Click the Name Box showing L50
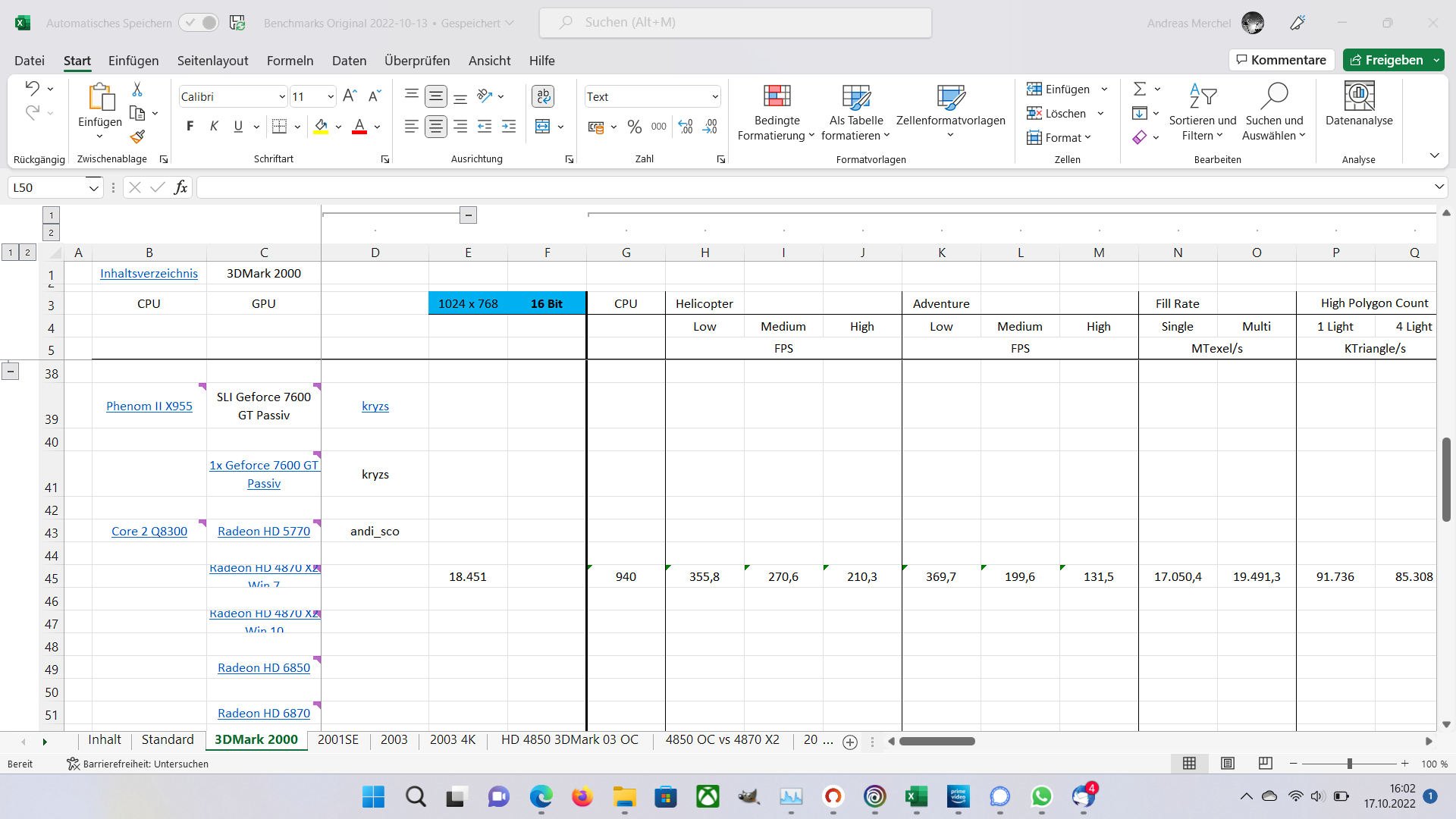Screen dimensions: 1456x819 point(47,187)
